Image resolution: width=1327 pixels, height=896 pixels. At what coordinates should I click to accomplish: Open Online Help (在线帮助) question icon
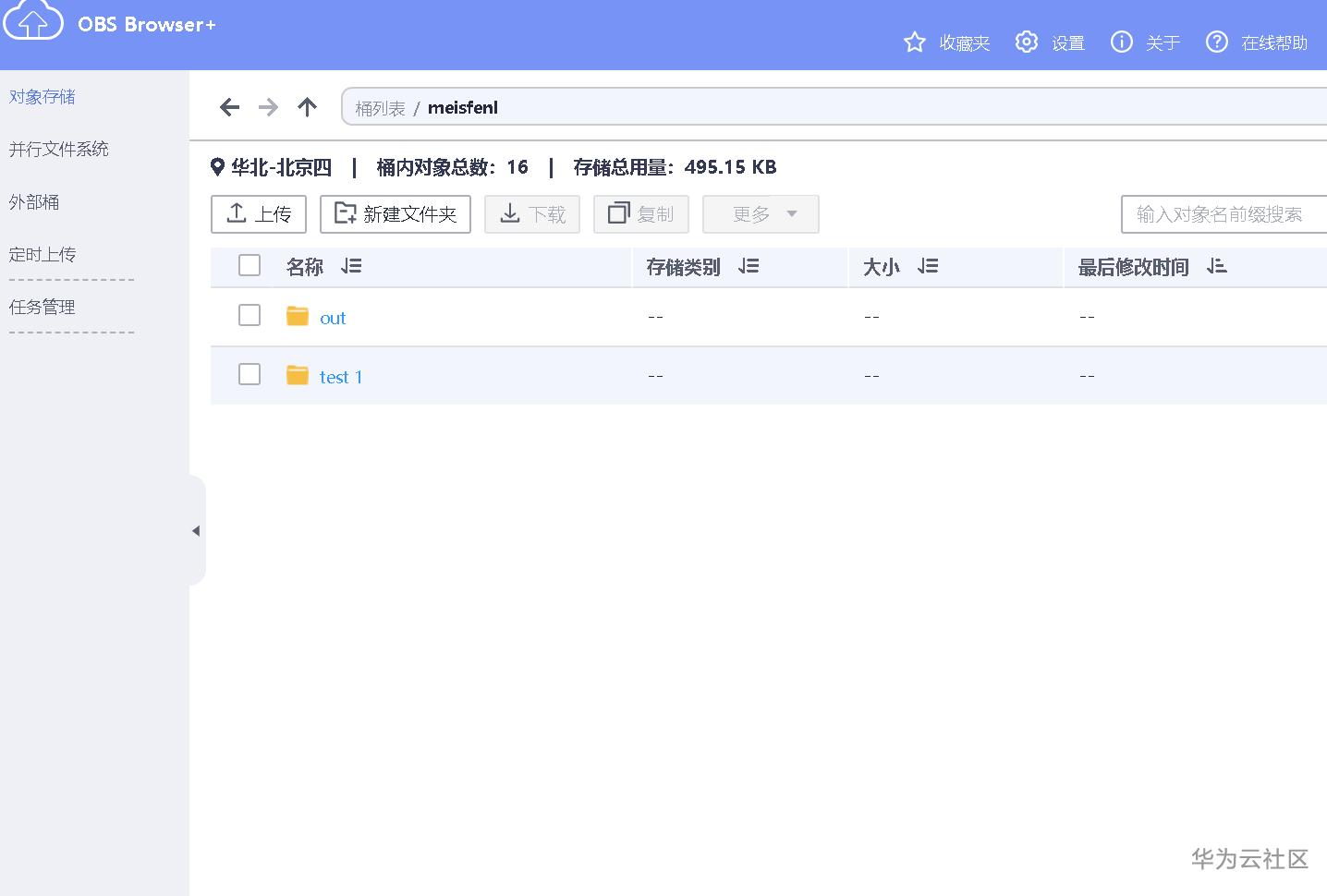1216,42
